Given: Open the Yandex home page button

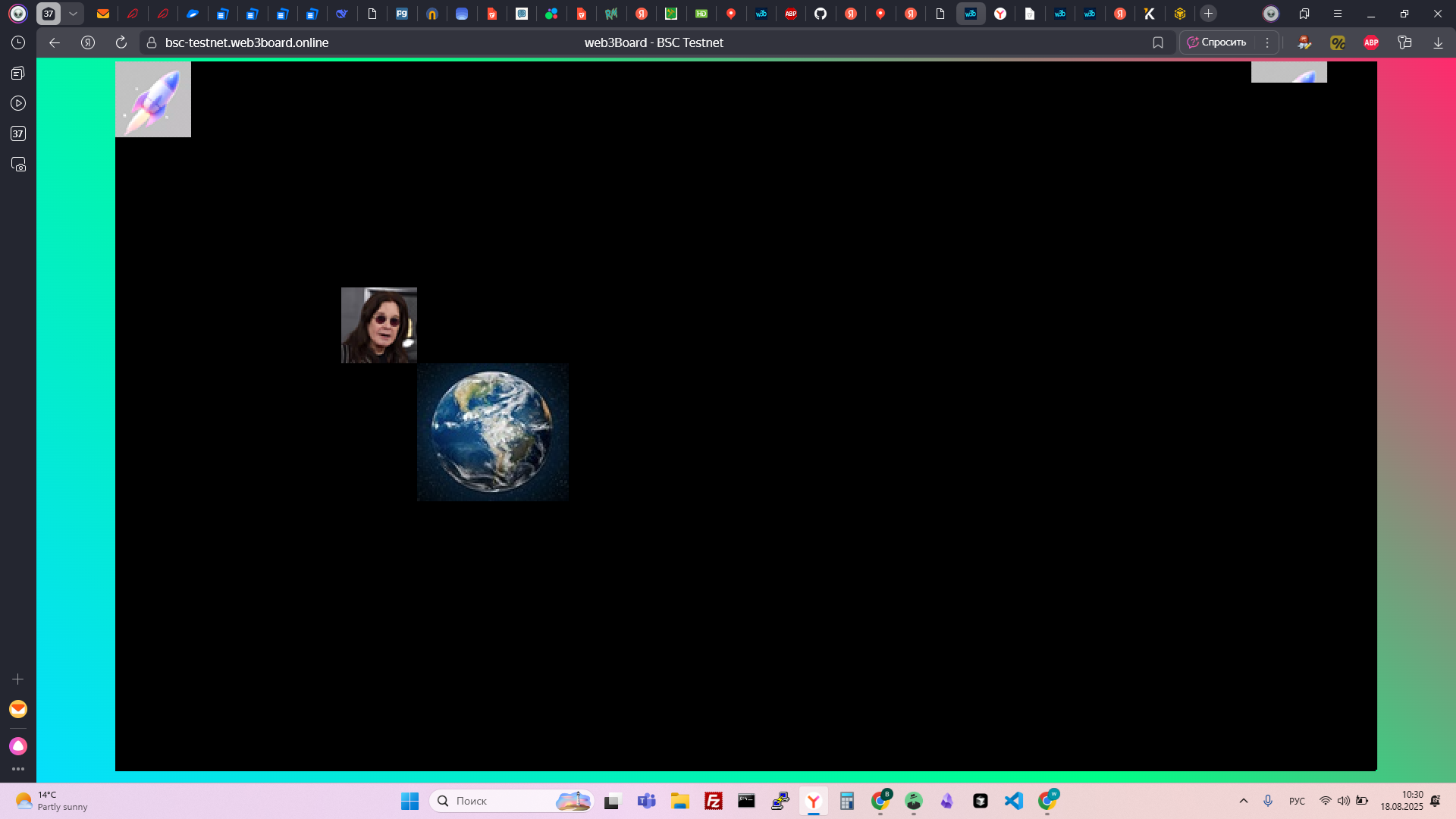Looking at the screenshot, I should pos(88,43).
